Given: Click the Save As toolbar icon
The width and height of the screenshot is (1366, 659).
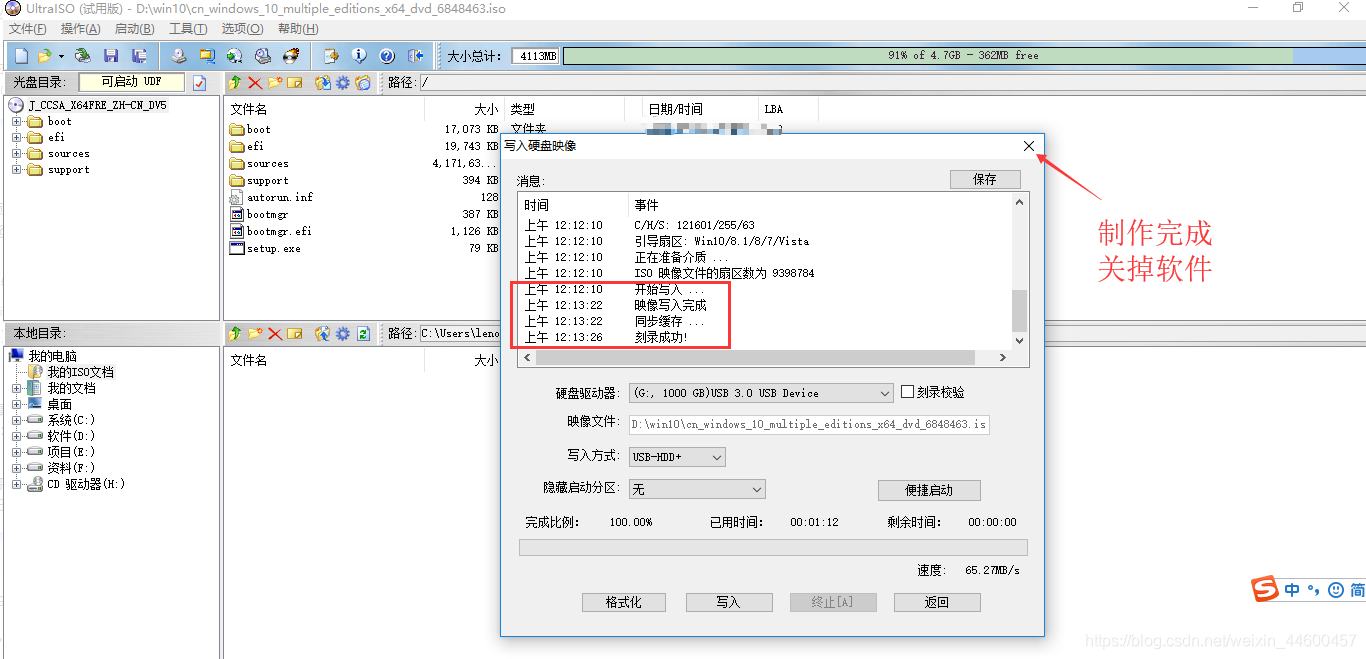Looking at the screenshot, I should point(140,56).
